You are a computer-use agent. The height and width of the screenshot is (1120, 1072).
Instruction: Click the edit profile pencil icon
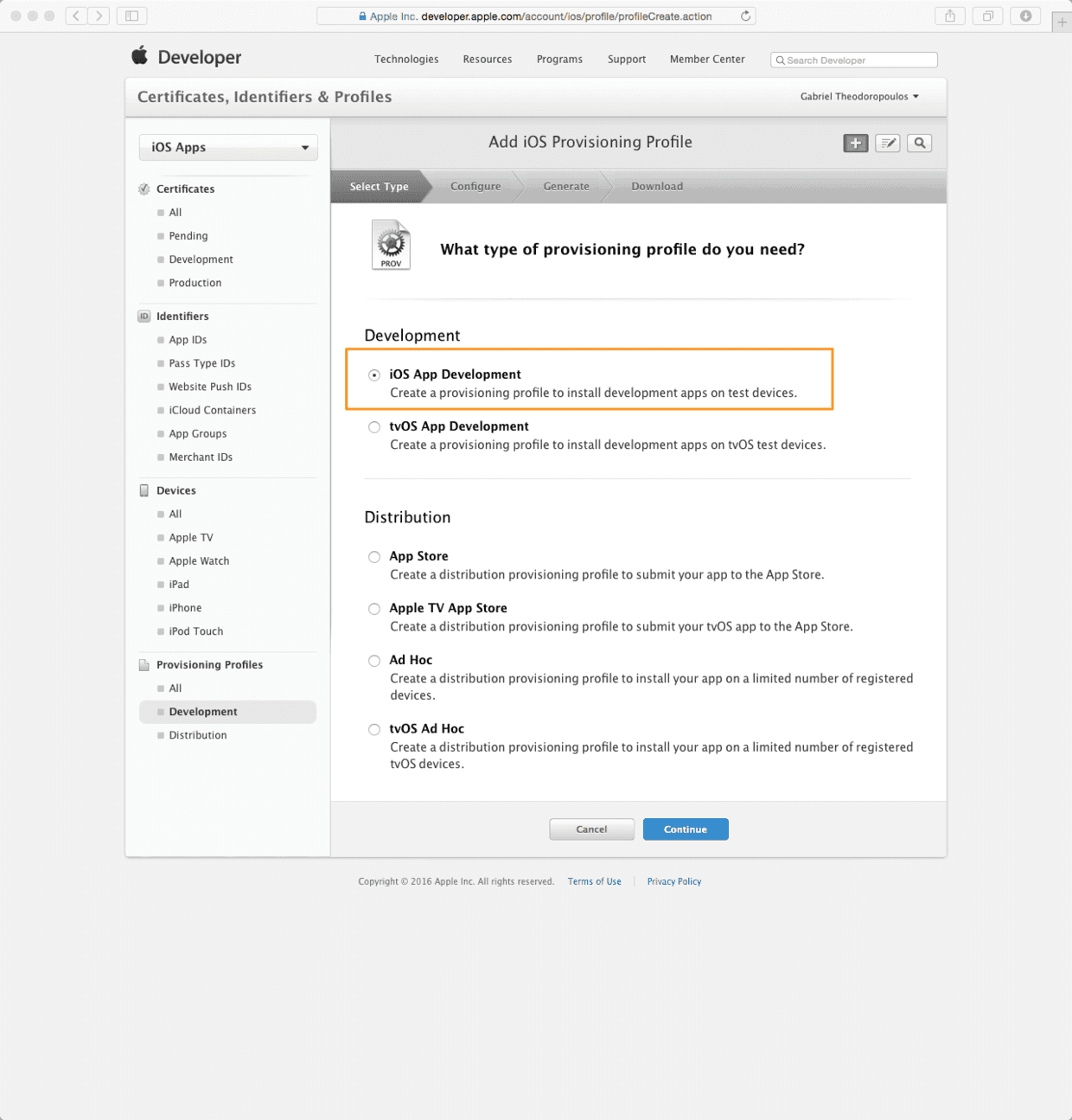click(x=888, y=144)
